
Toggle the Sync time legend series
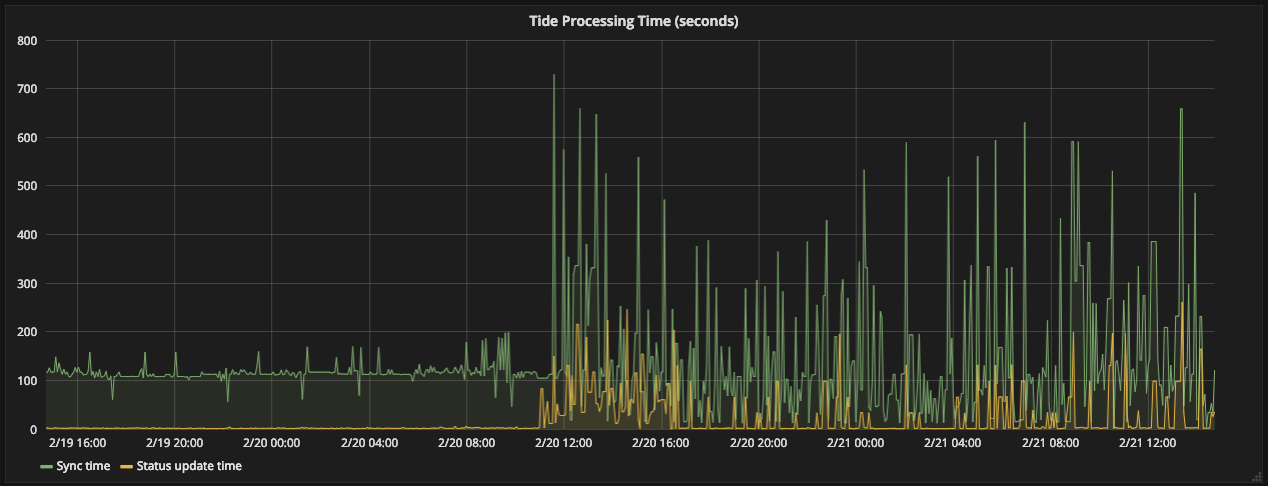[84, 466]
